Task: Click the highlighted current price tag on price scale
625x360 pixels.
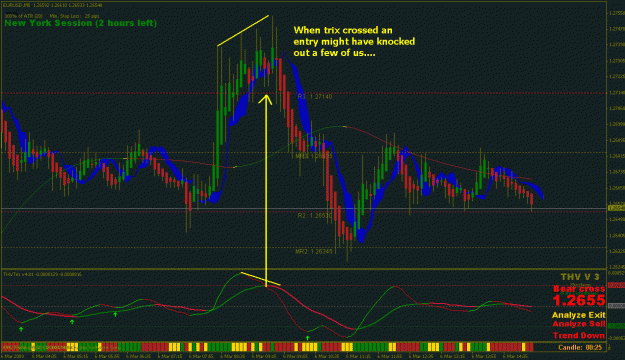Action: click(616, 208)
